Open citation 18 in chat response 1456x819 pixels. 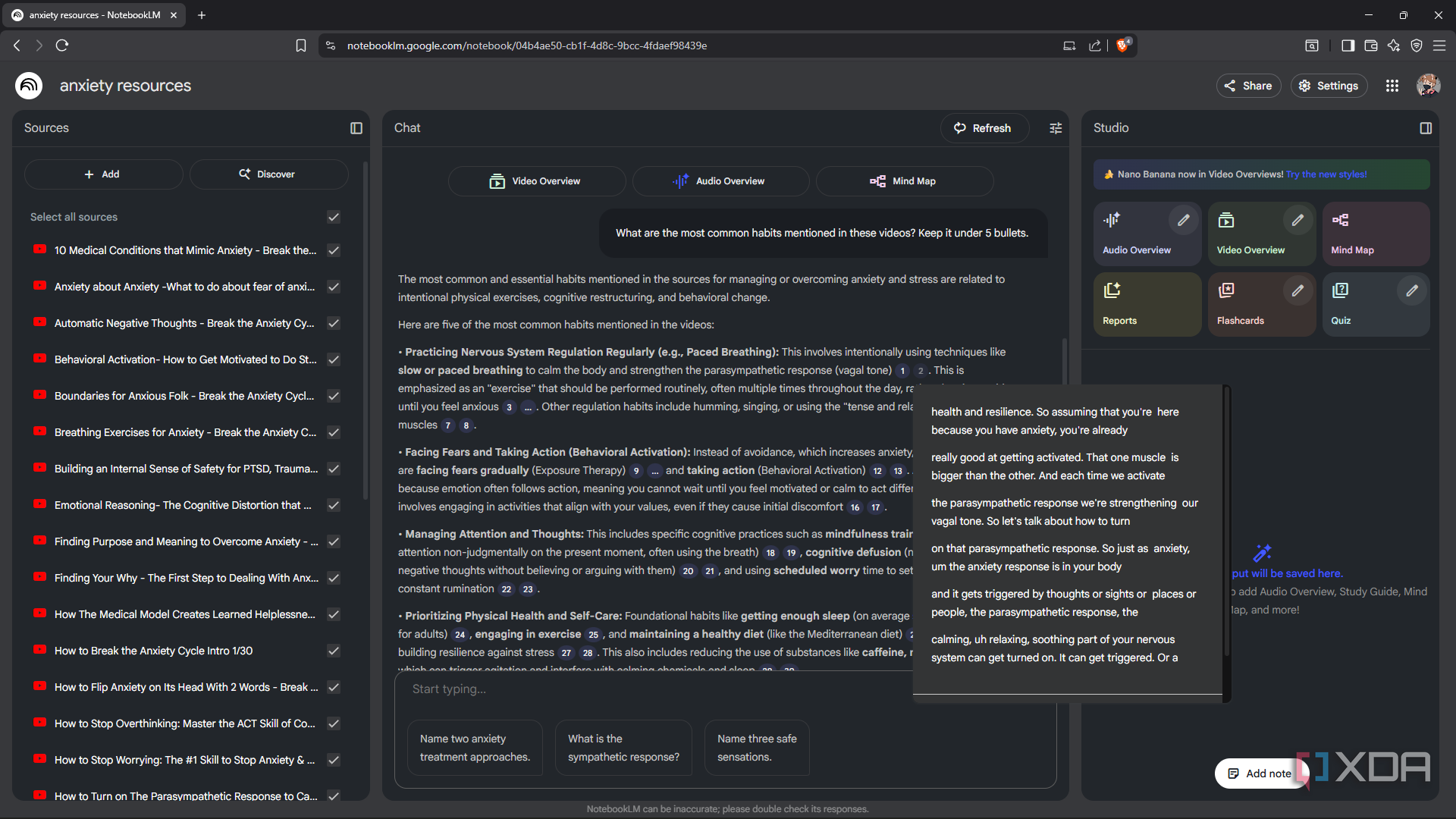770,553
